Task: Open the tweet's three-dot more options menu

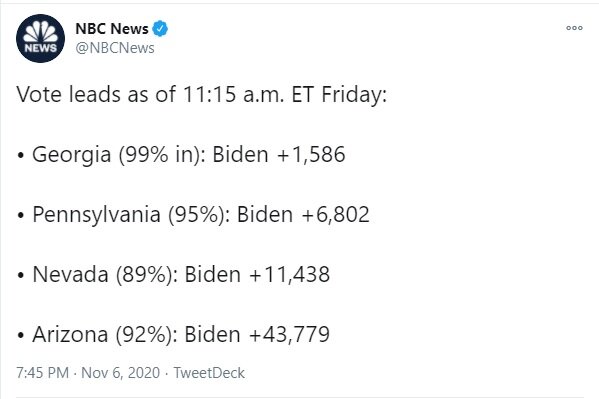Action: pyautogui.click(x=574, y=28)
